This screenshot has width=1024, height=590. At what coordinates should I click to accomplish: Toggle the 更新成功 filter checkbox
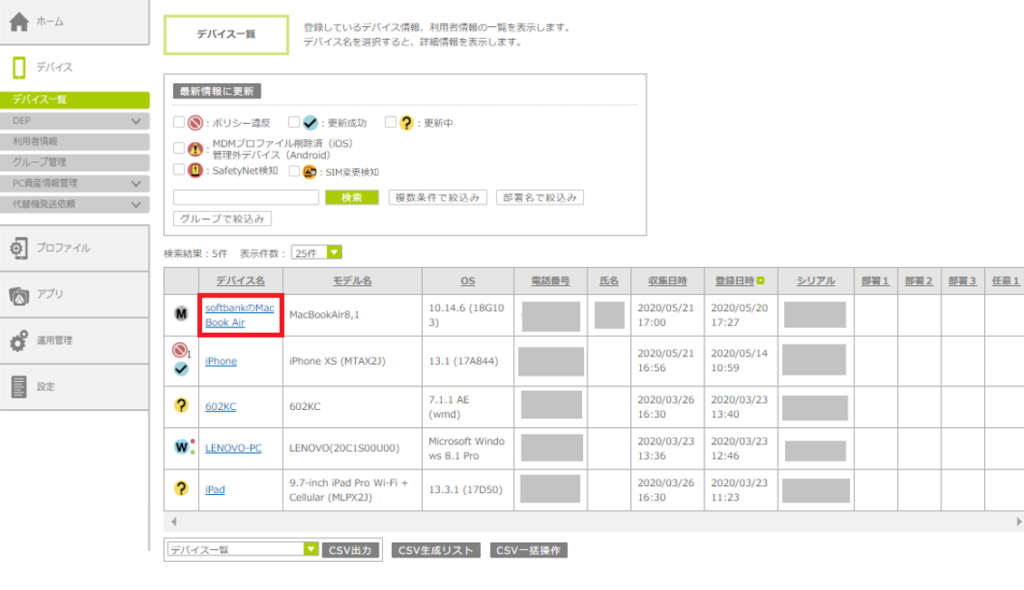[294, 123]
